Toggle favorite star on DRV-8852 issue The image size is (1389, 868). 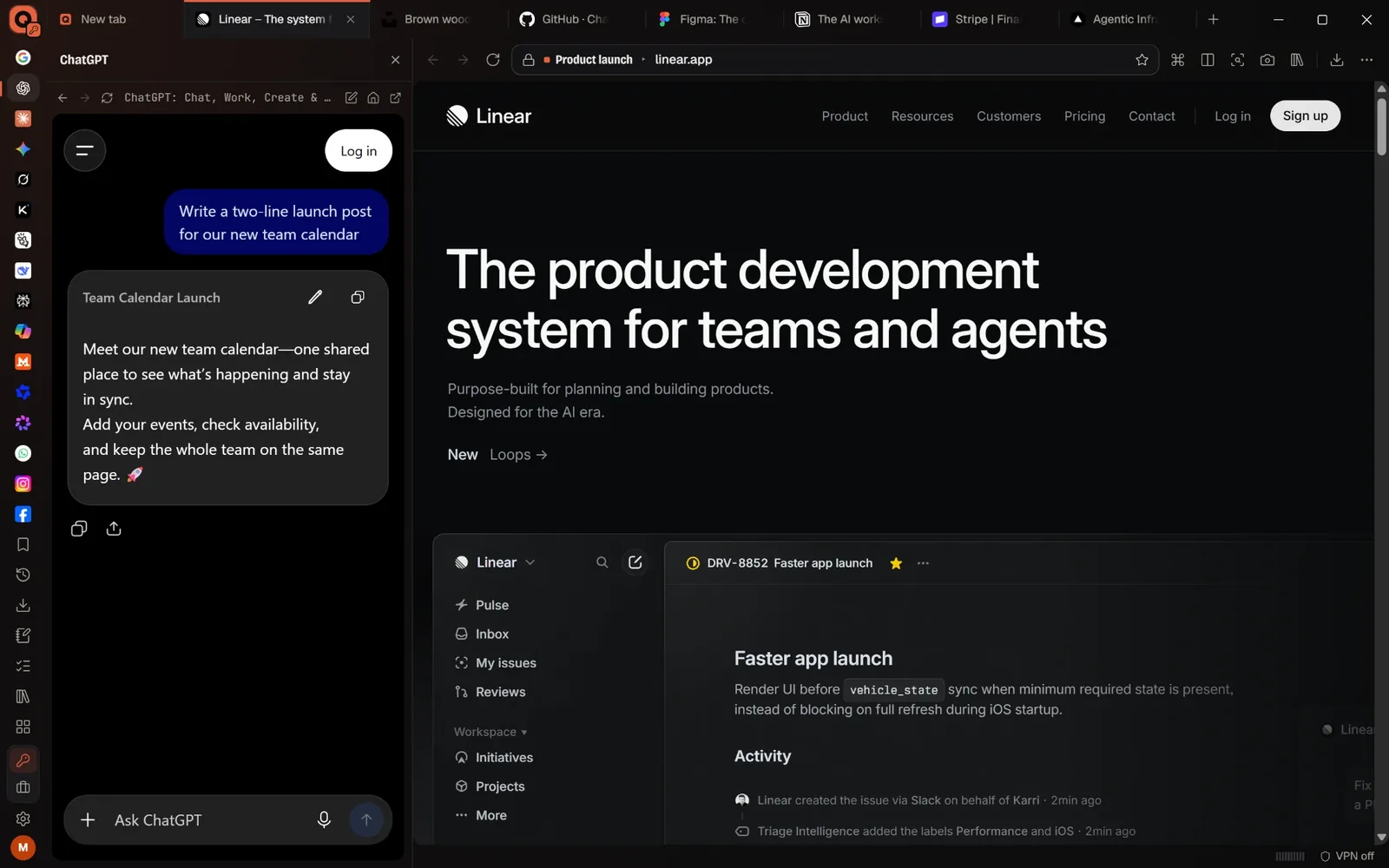(896, 563)
